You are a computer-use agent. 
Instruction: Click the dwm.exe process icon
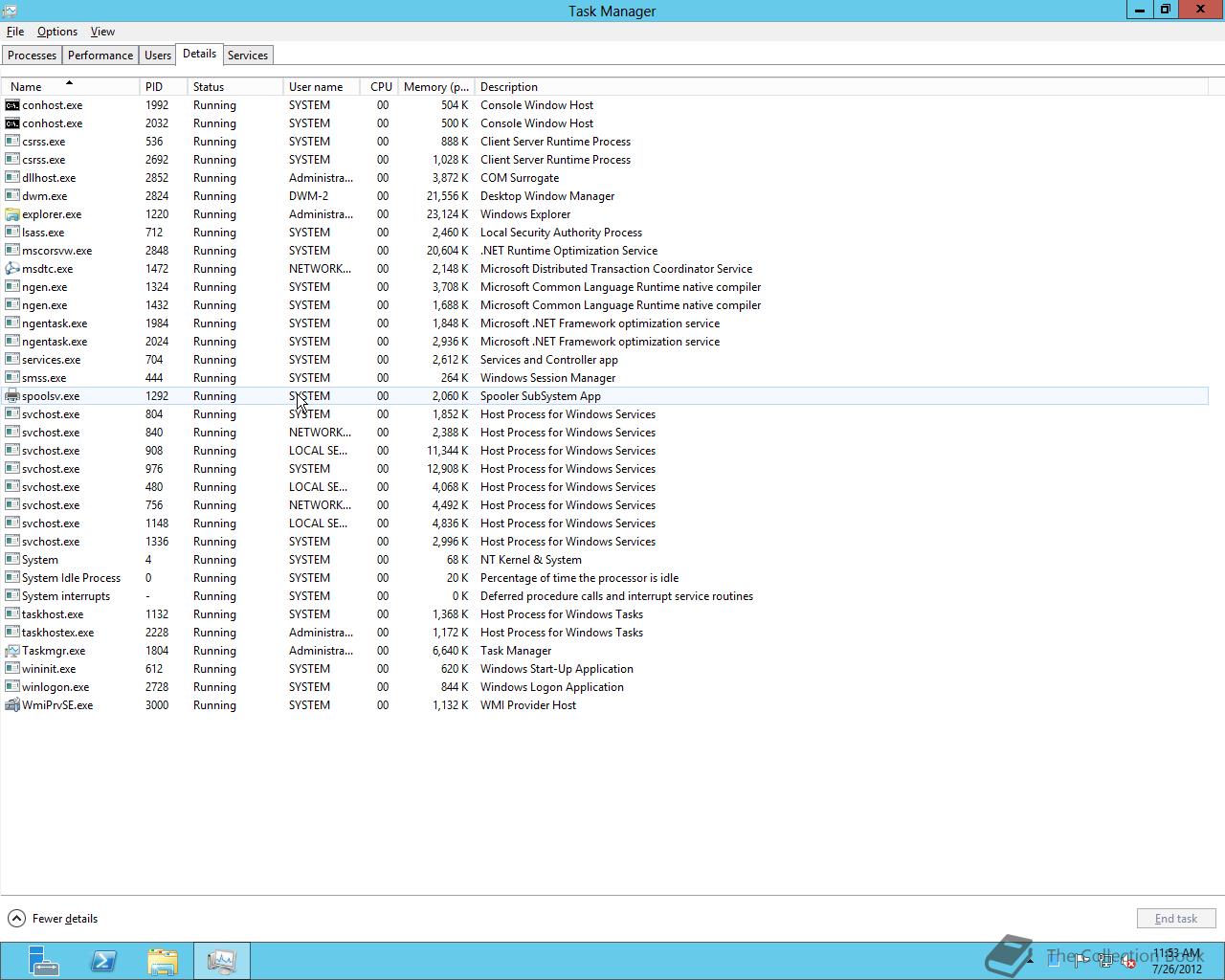click(x=11, y=196)
